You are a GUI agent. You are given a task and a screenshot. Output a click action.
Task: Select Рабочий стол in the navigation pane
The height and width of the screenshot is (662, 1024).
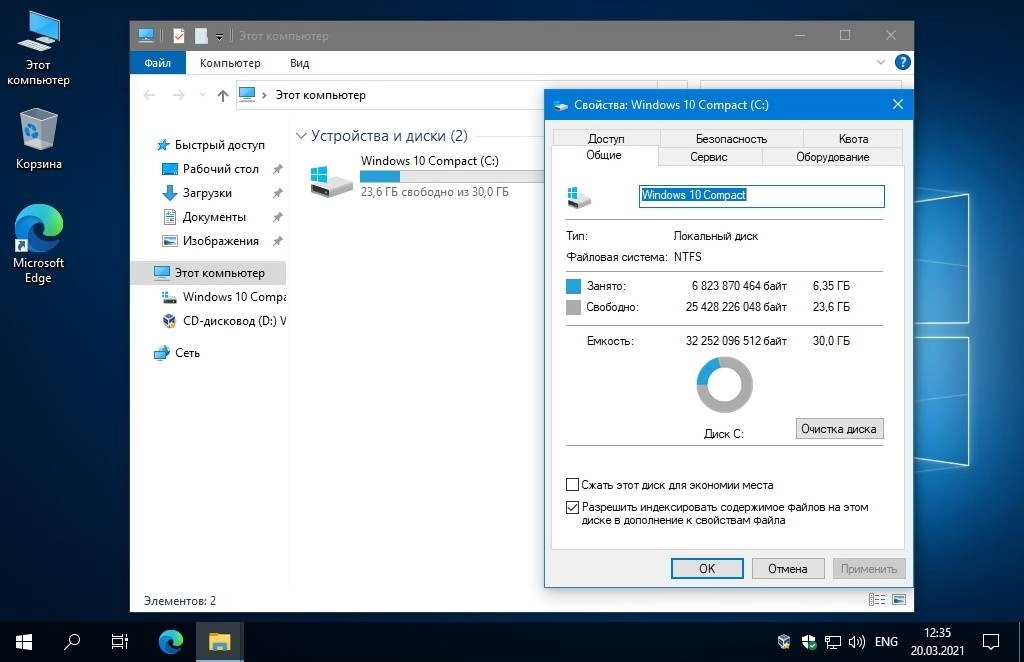(x=220, y=169)
